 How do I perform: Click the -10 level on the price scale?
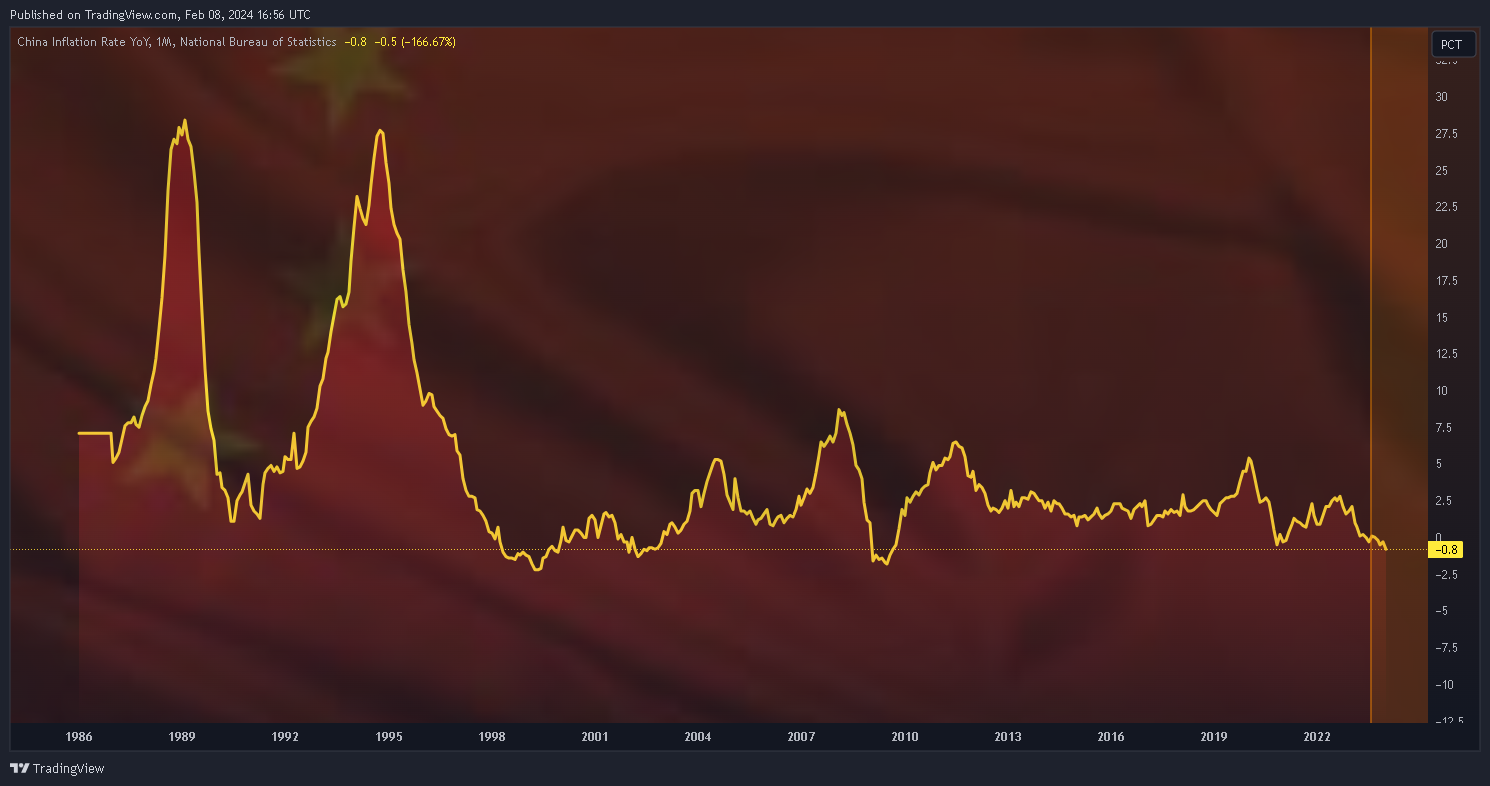(1445, 684)
